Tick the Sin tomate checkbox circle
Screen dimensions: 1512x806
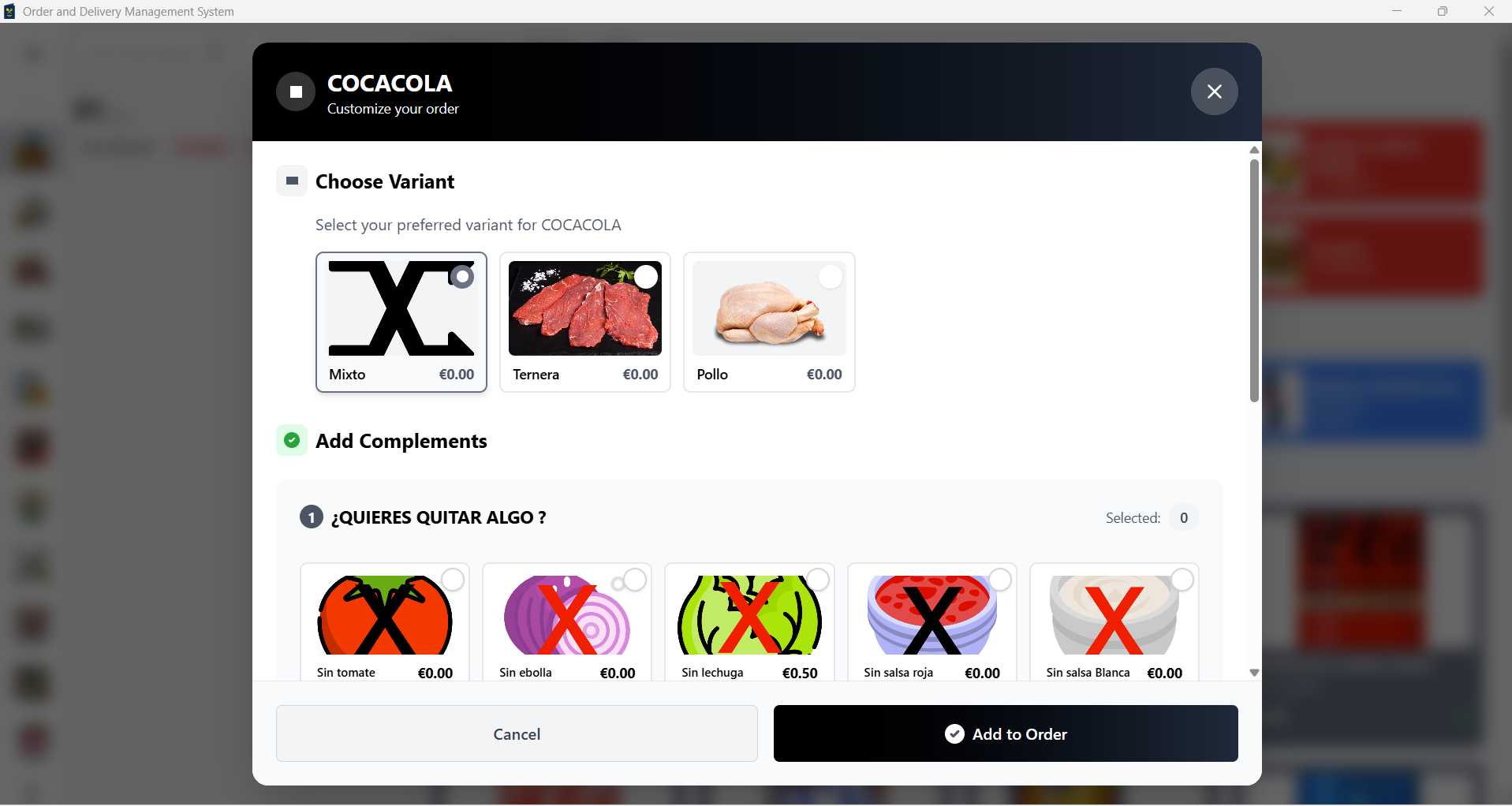(x=453, y=580)
